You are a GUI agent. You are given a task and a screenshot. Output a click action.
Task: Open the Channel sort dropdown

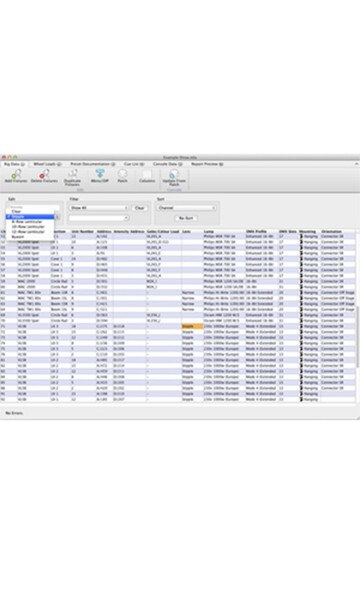[x=186, y=208]
